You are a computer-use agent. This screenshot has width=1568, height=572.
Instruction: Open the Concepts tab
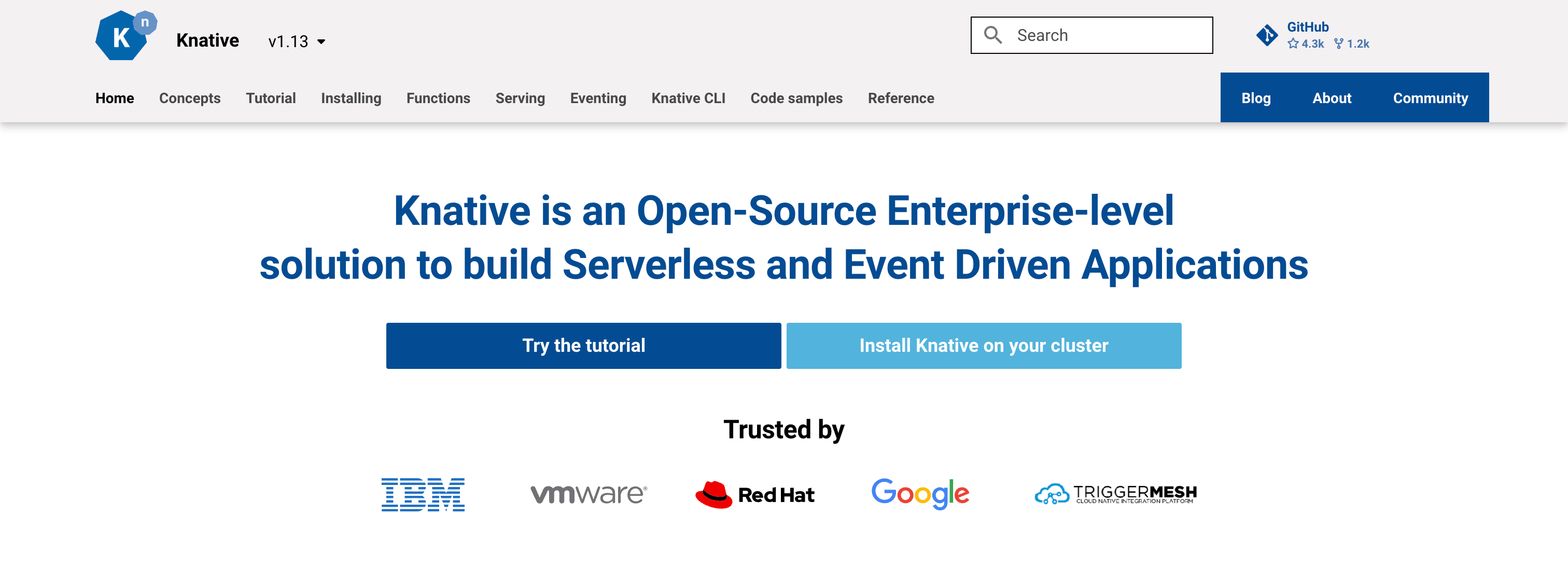(x=190, y=98)
